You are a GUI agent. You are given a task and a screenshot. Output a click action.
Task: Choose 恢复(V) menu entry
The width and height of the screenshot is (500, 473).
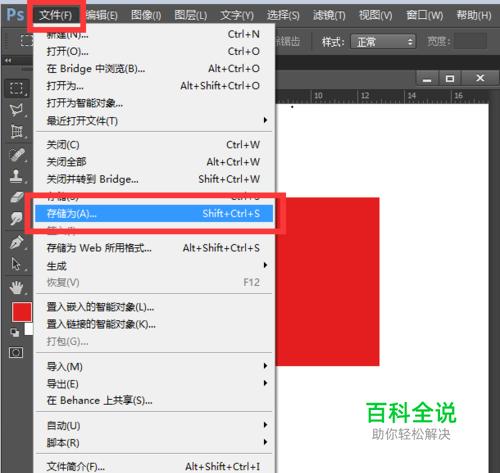(154, 283)
